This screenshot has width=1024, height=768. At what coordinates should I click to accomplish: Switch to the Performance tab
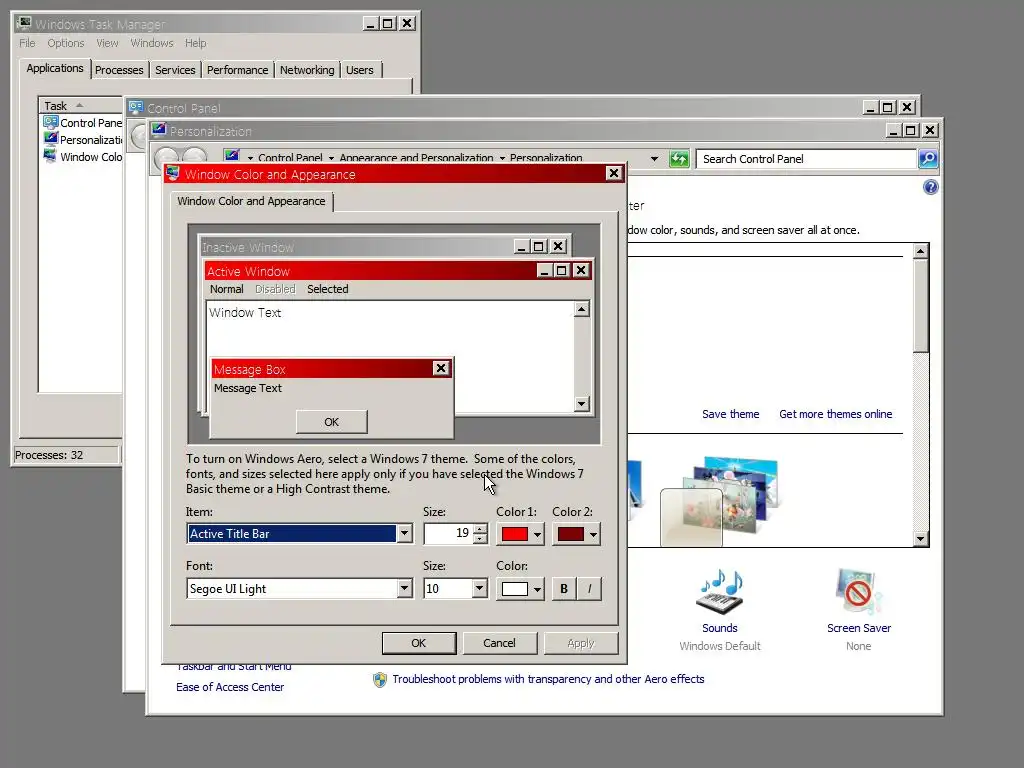(237, 70)
